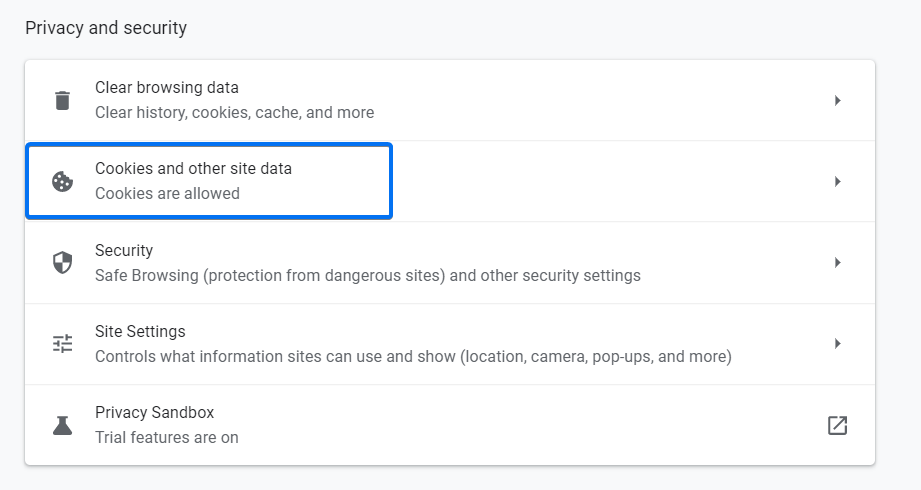Open the "Clear browsing data" title
This screenshot has width=921, height=490.
tap(167, 88)
